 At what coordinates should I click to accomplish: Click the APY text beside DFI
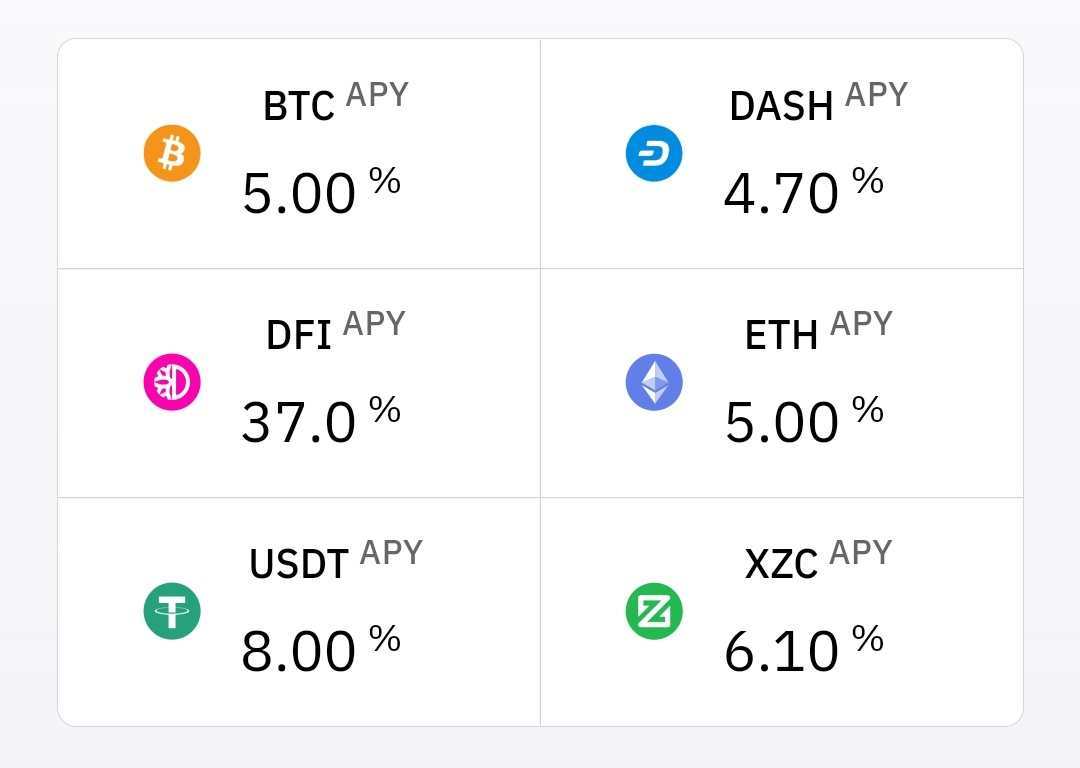pyautogui.click(x=374, y=324)
